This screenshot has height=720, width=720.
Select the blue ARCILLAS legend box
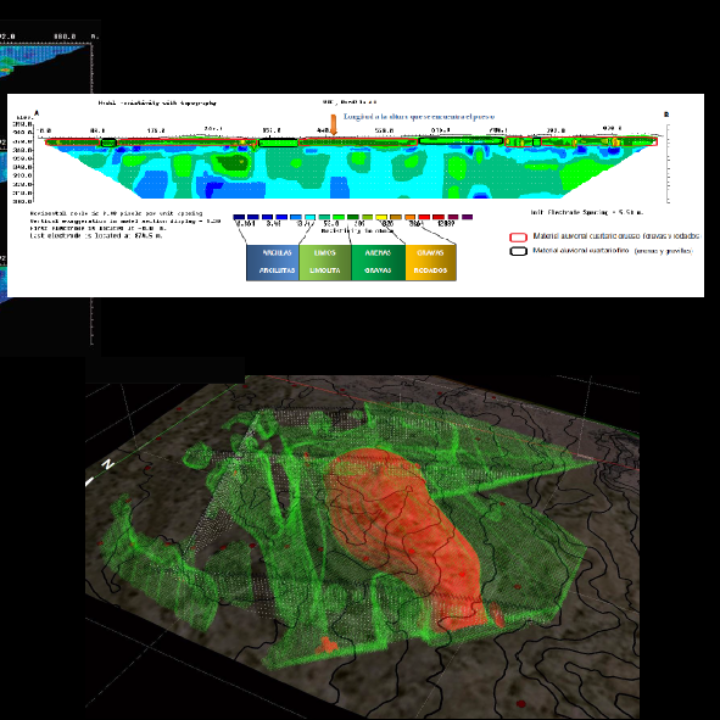click(272, 262)
